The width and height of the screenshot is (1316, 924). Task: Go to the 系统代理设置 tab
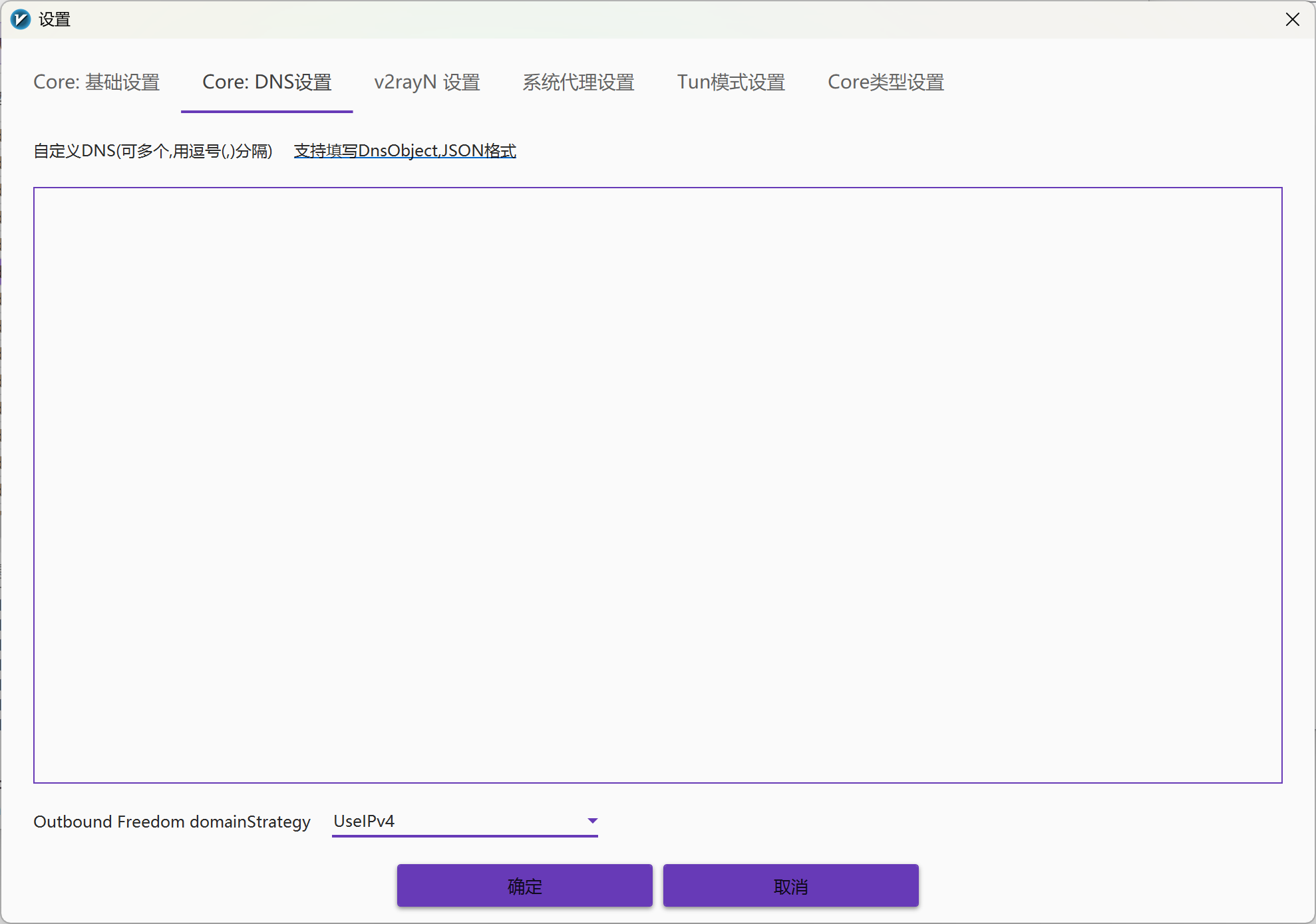[x=578, y=82]
